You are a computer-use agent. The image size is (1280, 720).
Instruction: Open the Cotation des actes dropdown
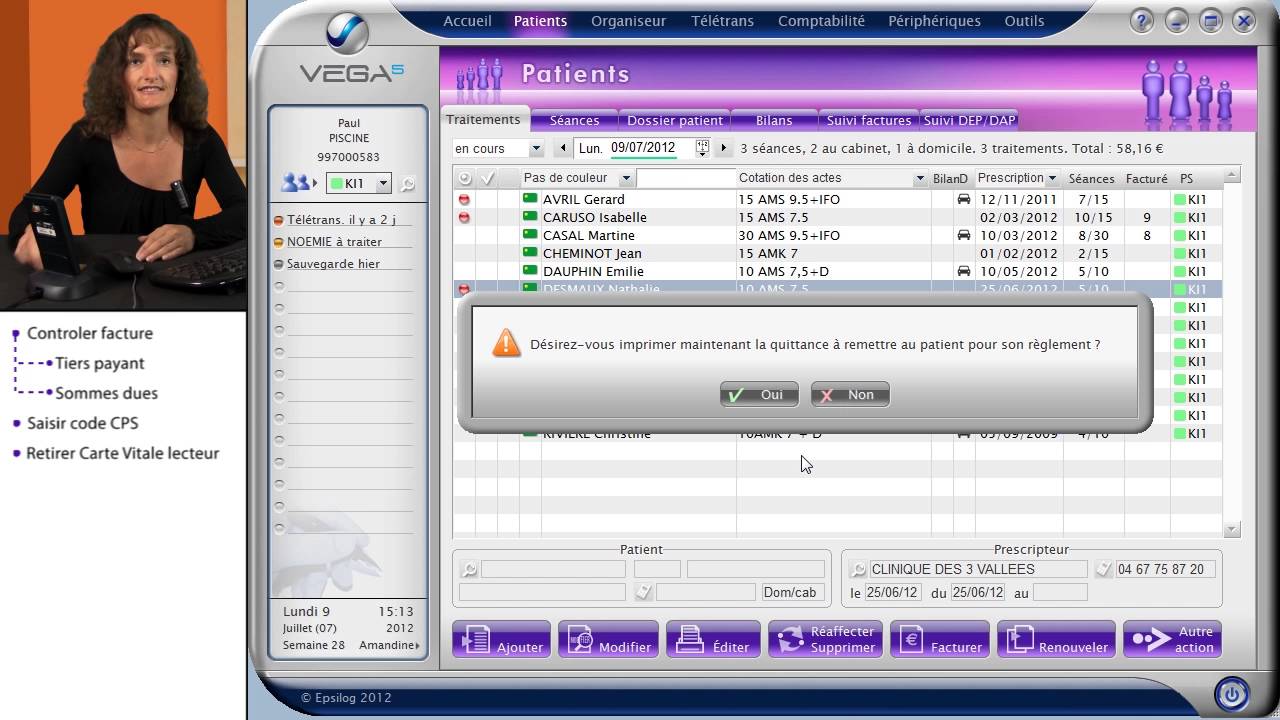(x=920, y=178)
